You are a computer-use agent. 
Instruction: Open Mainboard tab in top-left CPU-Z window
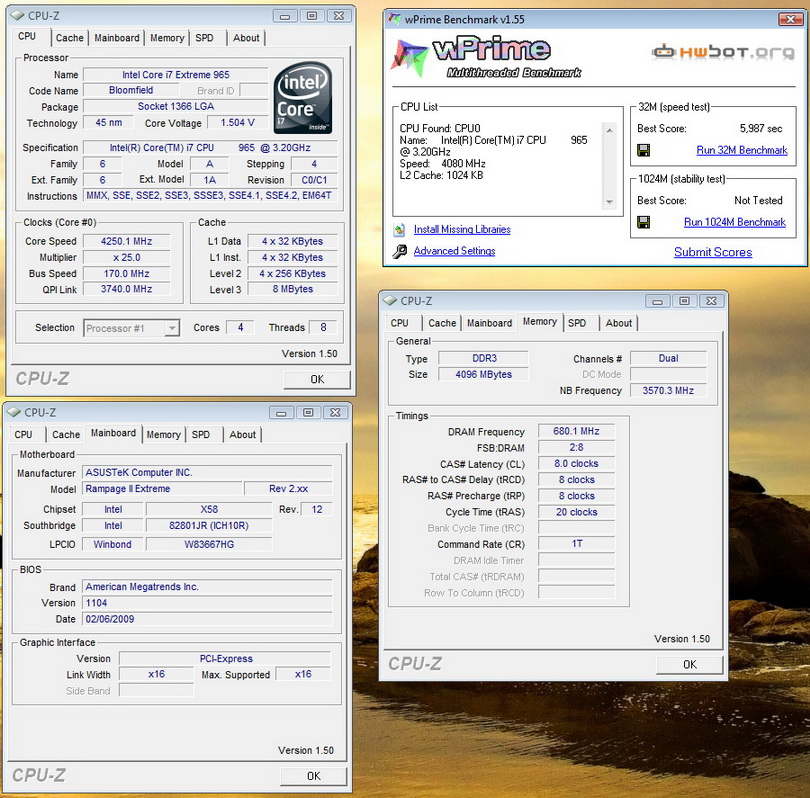click(x=117, y=38)
